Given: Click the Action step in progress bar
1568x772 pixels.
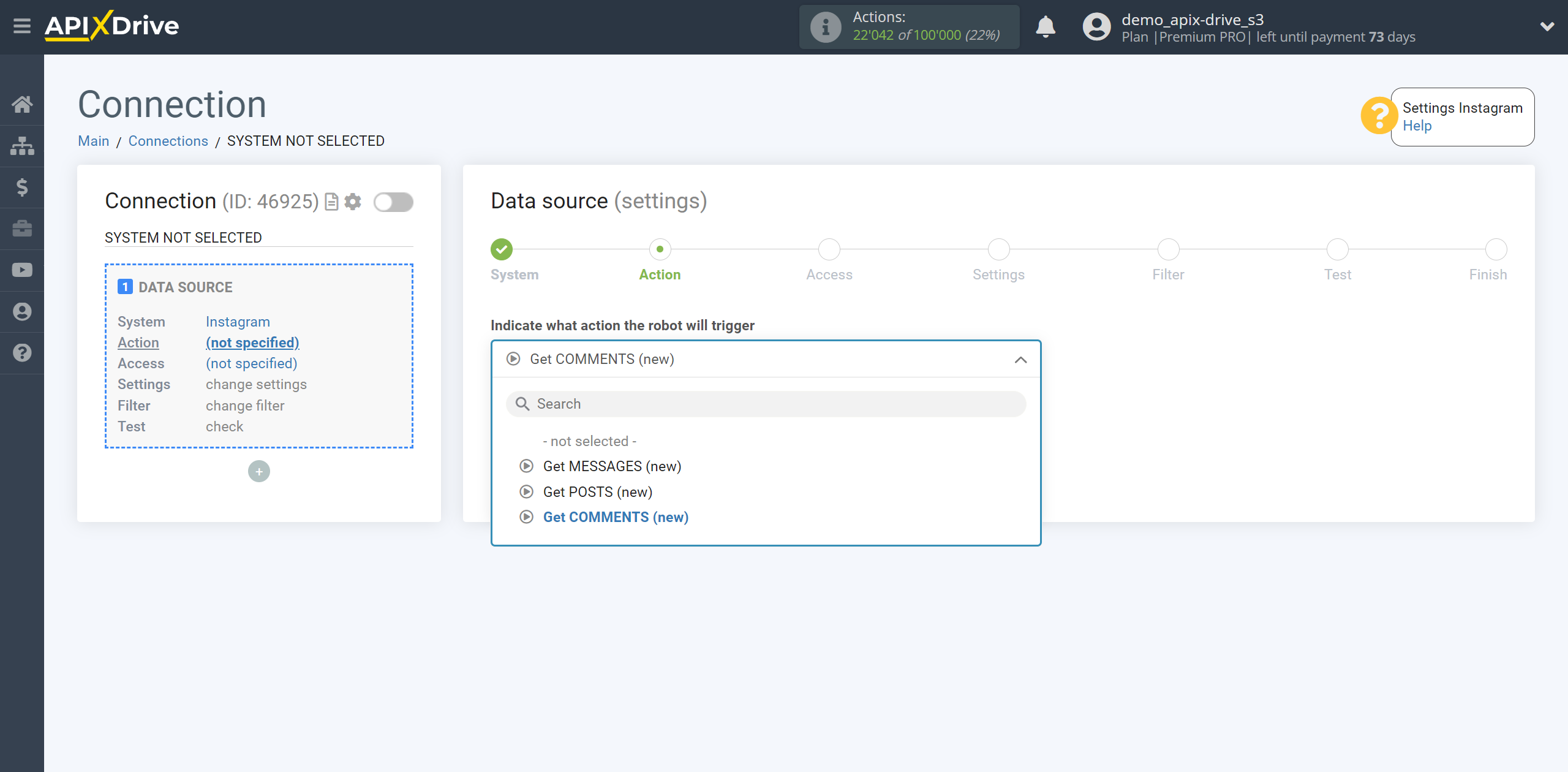Looking at the screenshot, I should click(660, 249).
